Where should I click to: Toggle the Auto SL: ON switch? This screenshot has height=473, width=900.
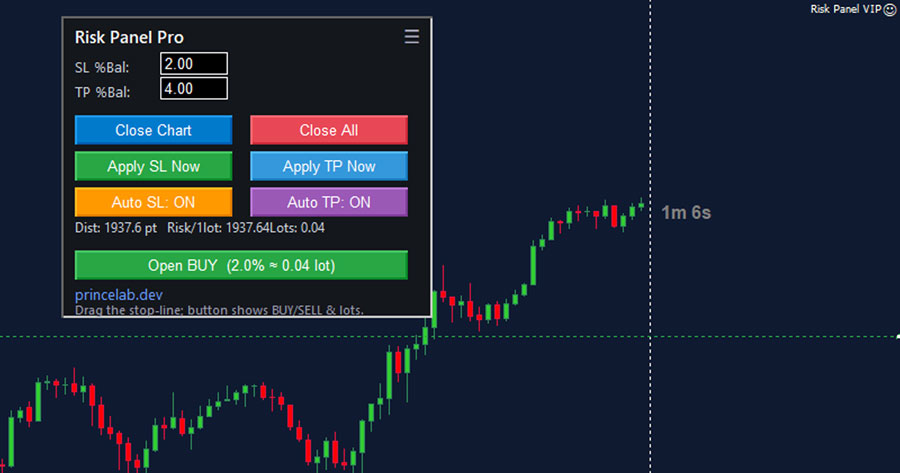pos(153,202)
